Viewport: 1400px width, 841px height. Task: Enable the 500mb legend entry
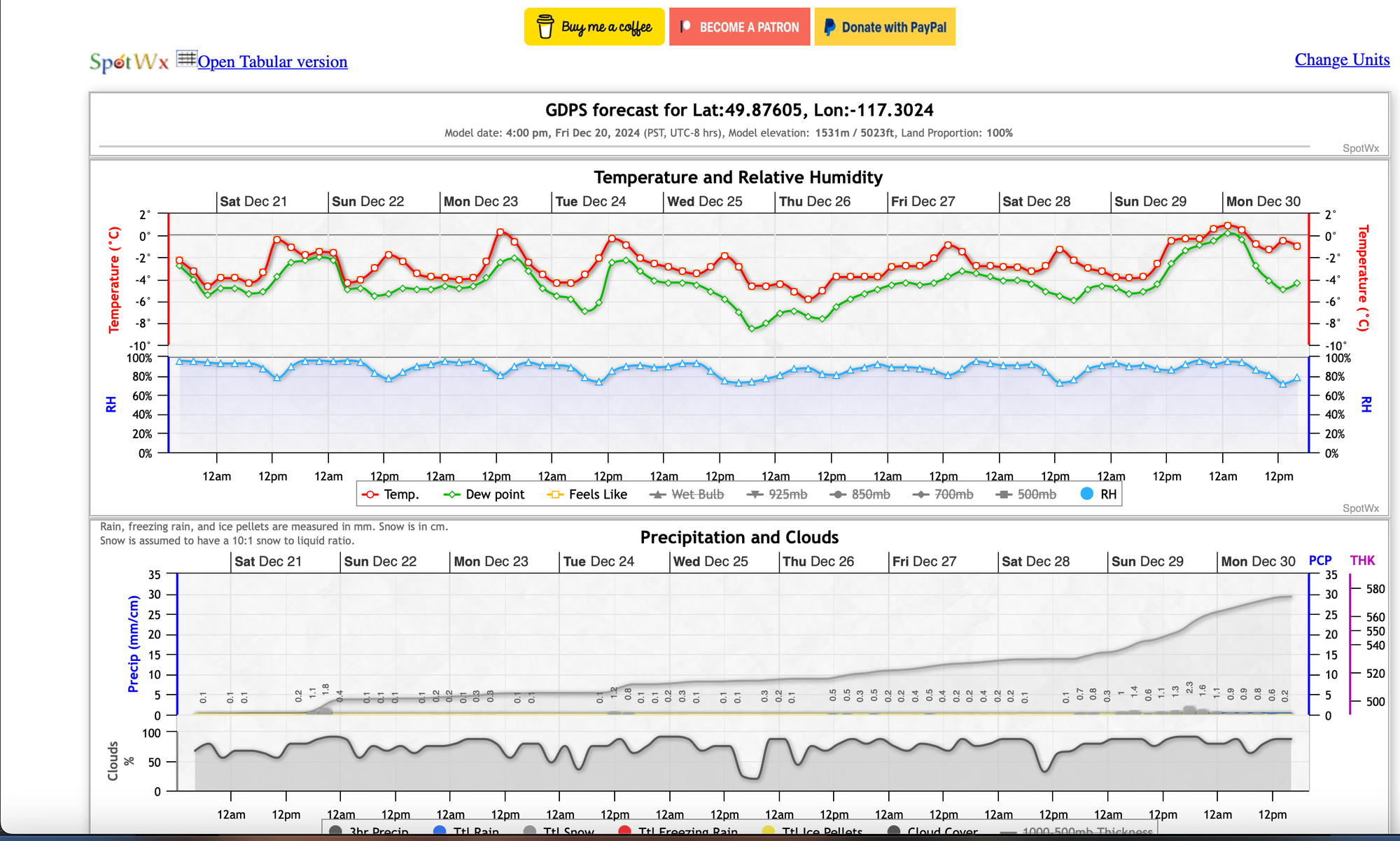(x=1036, y=494)
